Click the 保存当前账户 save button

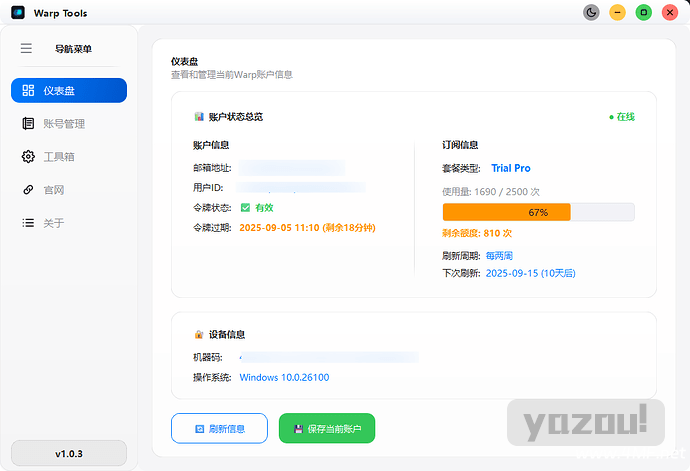(327, 428)
